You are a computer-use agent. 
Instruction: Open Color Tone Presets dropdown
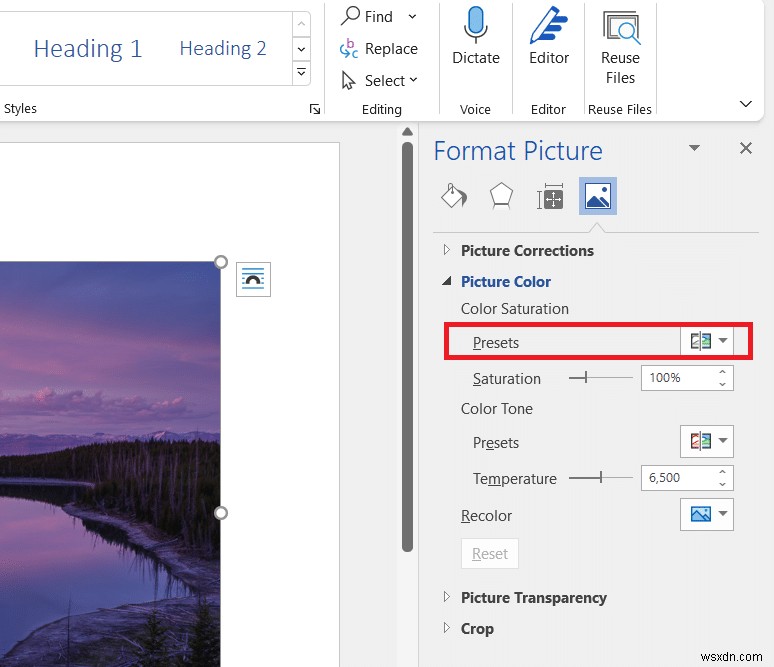tap(707, 441)
